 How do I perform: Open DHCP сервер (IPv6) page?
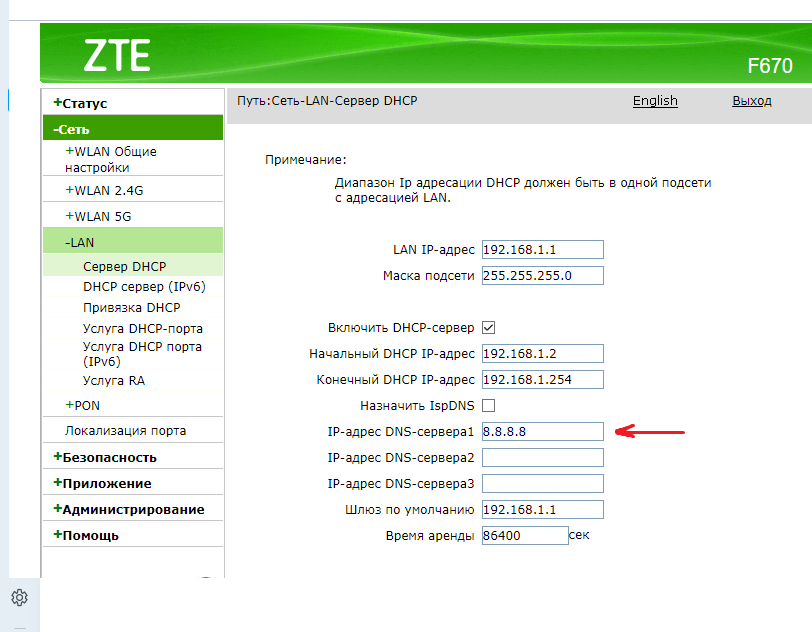[x=144, y=287]
